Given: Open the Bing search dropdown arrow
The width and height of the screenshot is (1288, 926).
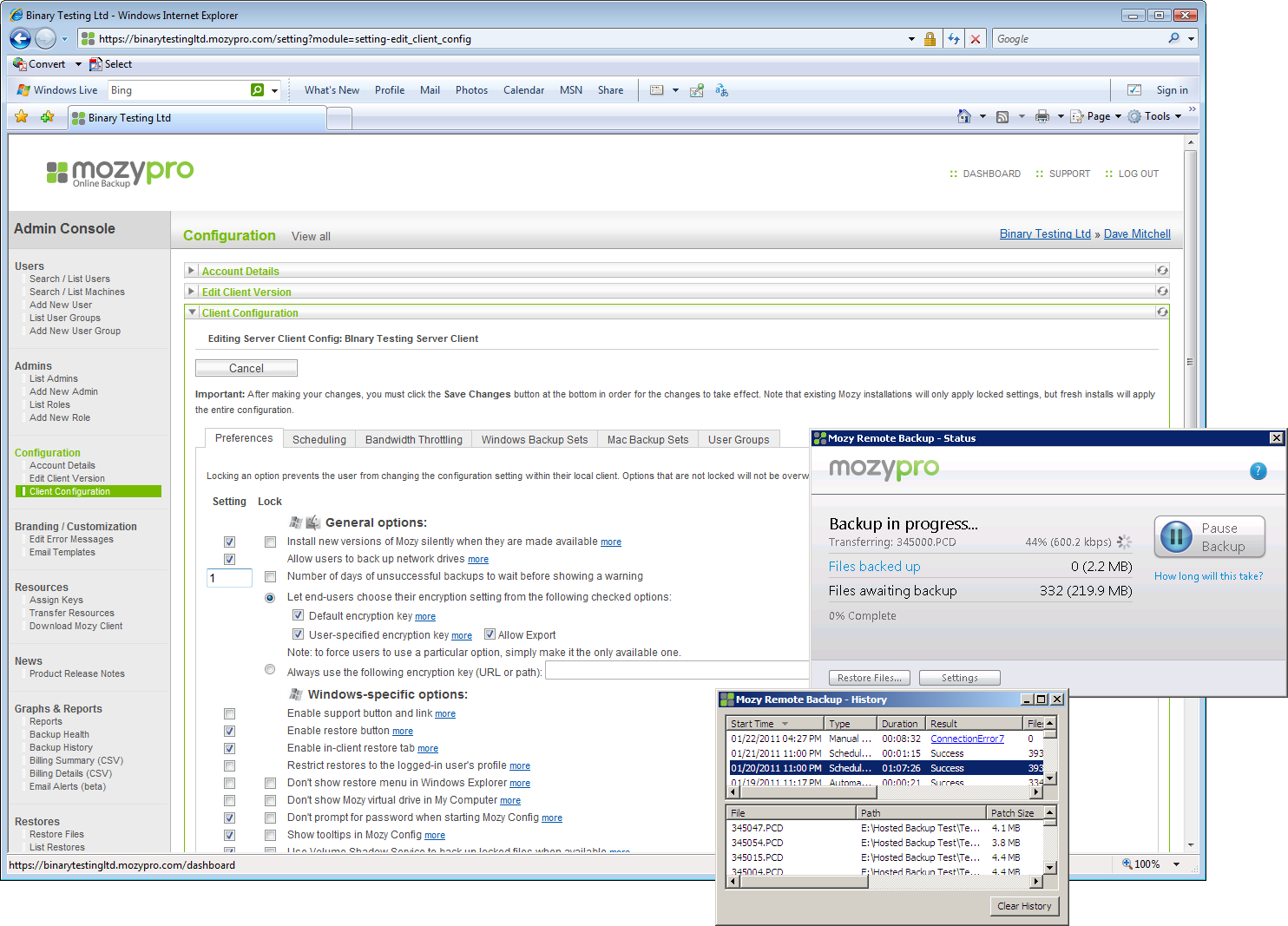Looking at the screenshot, I should tap(274, 90).
